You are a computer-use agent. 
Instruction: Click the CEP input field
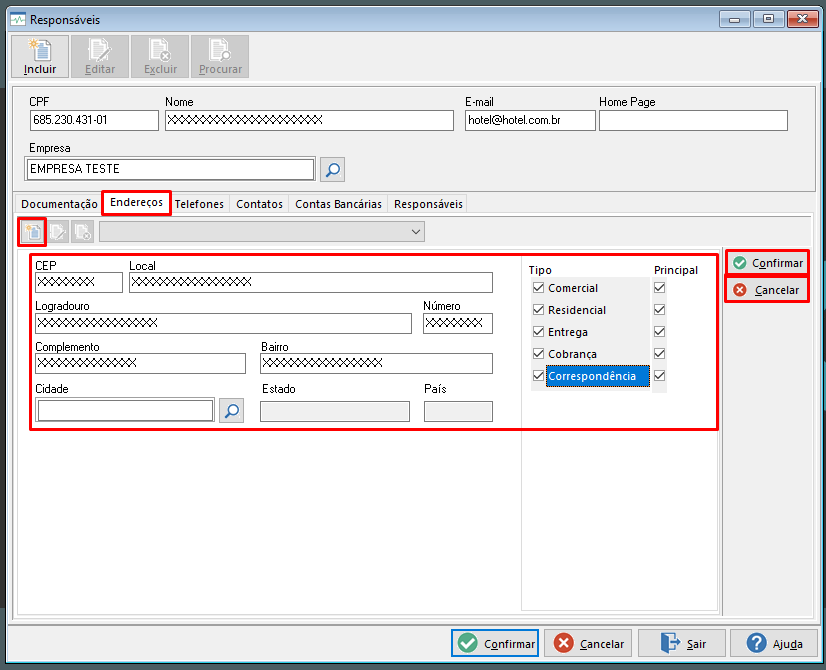pyautogui.click(x=78, y=282)
